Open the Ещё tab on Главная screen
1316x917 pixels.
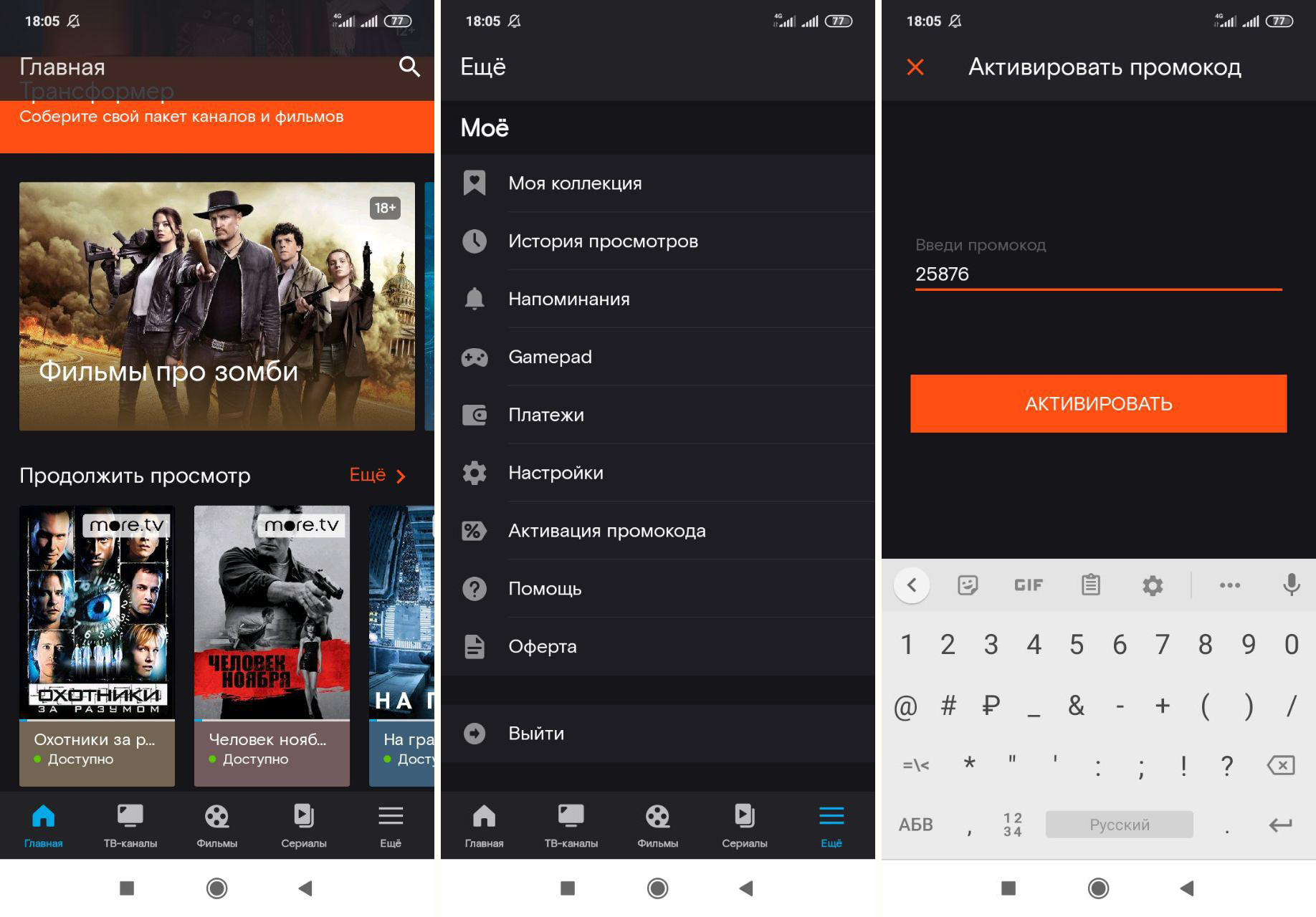pyautogui.click(x=391, y=826)
